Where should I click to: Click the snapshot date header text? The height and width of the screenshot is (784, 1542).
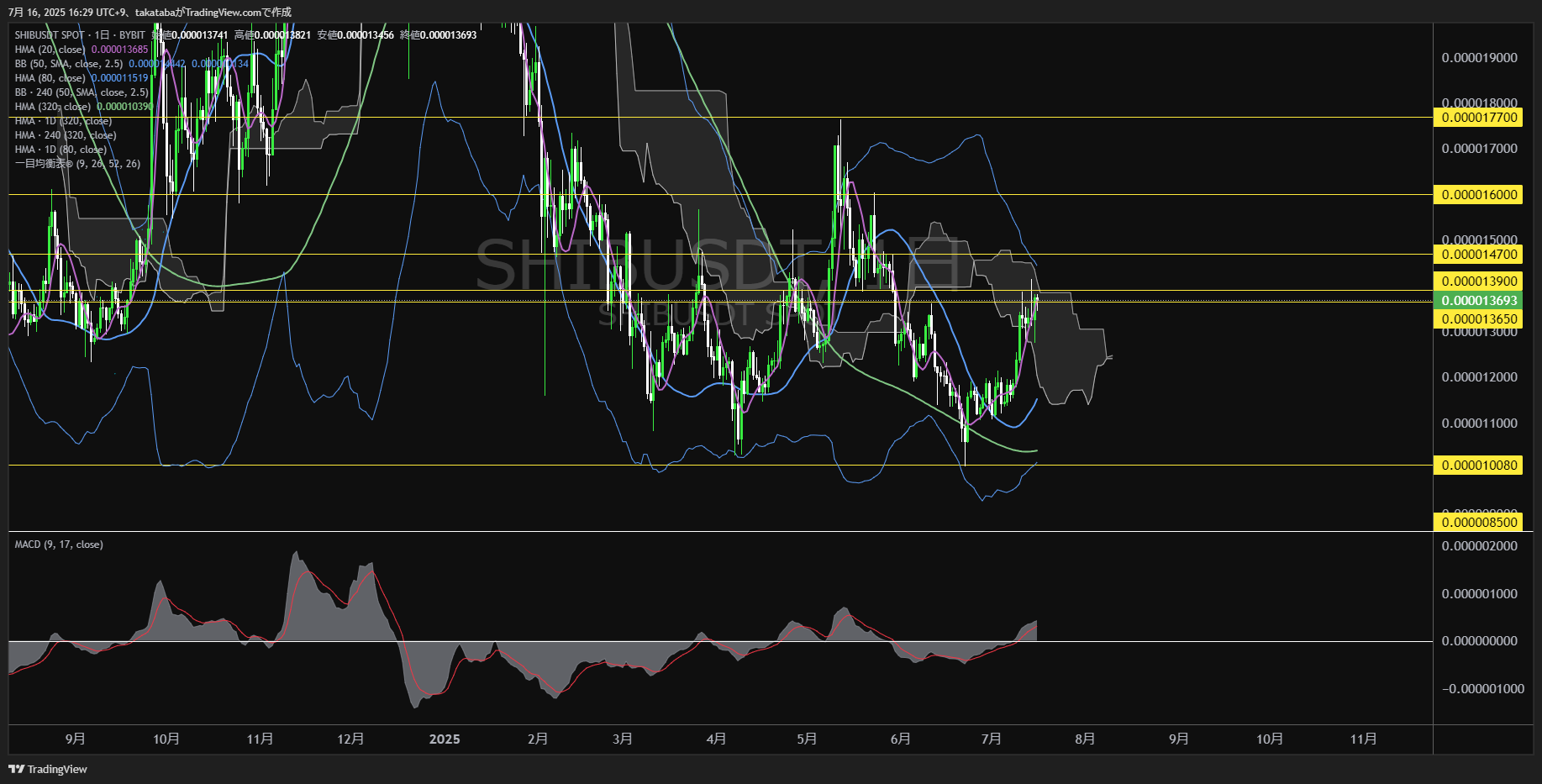[150, 12]
